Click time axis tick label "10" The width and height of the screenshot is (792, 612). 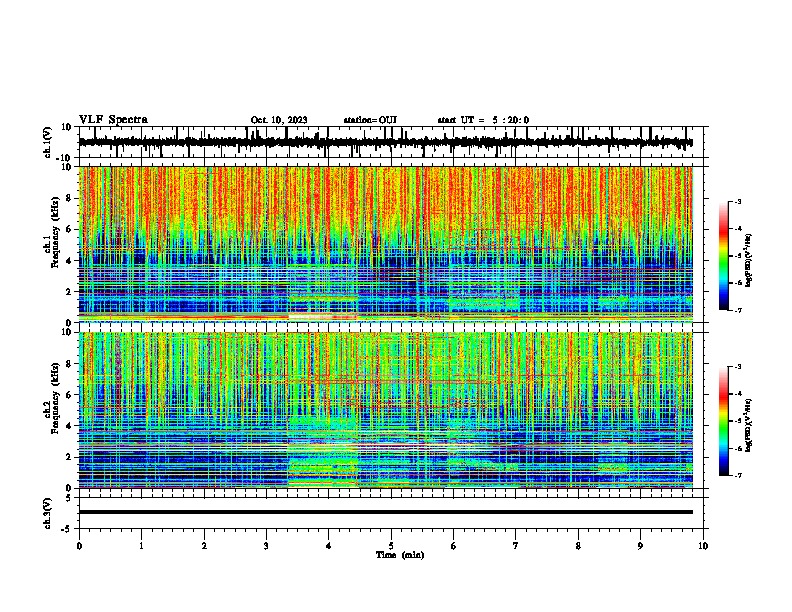tap(703, 546)
